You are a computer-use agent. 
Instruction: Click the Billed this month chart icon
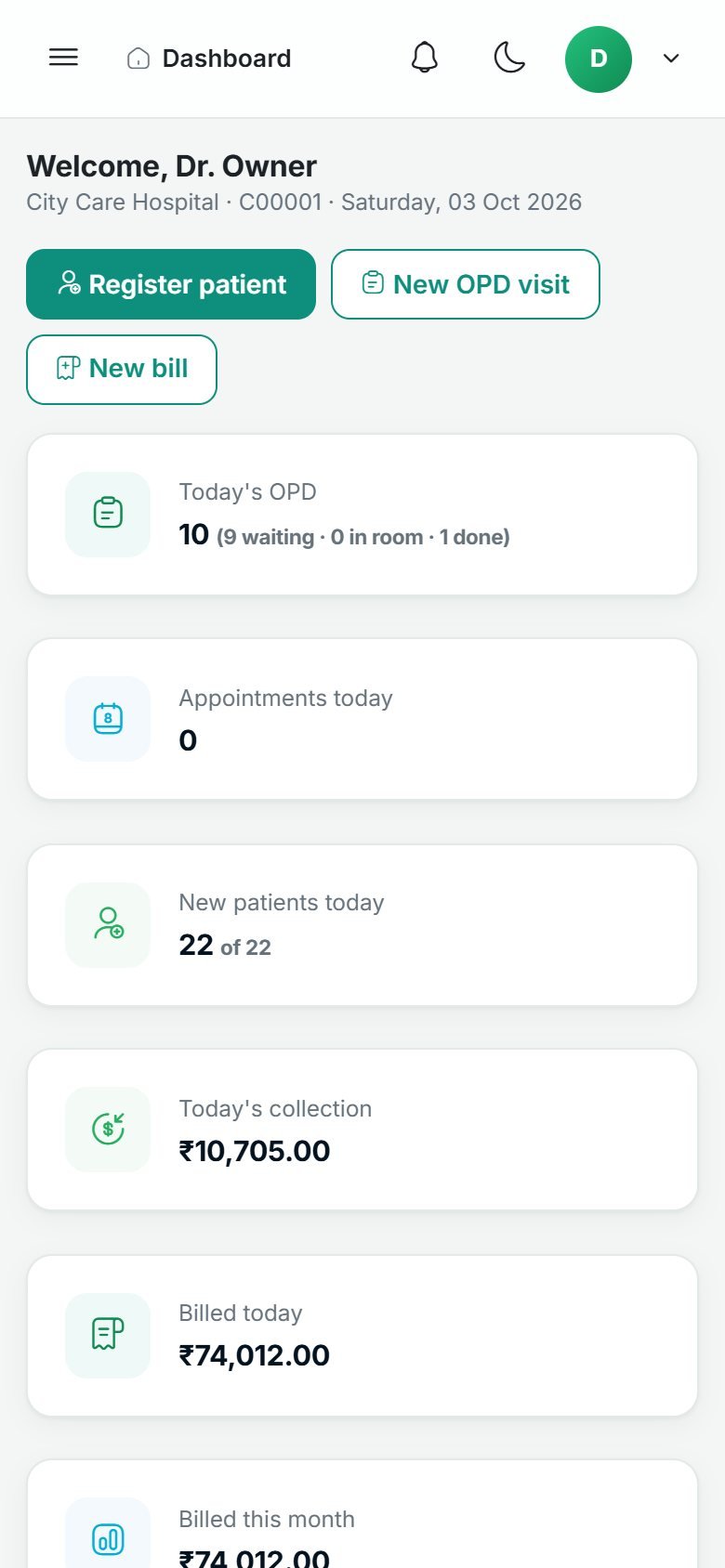coord(108,1539)
